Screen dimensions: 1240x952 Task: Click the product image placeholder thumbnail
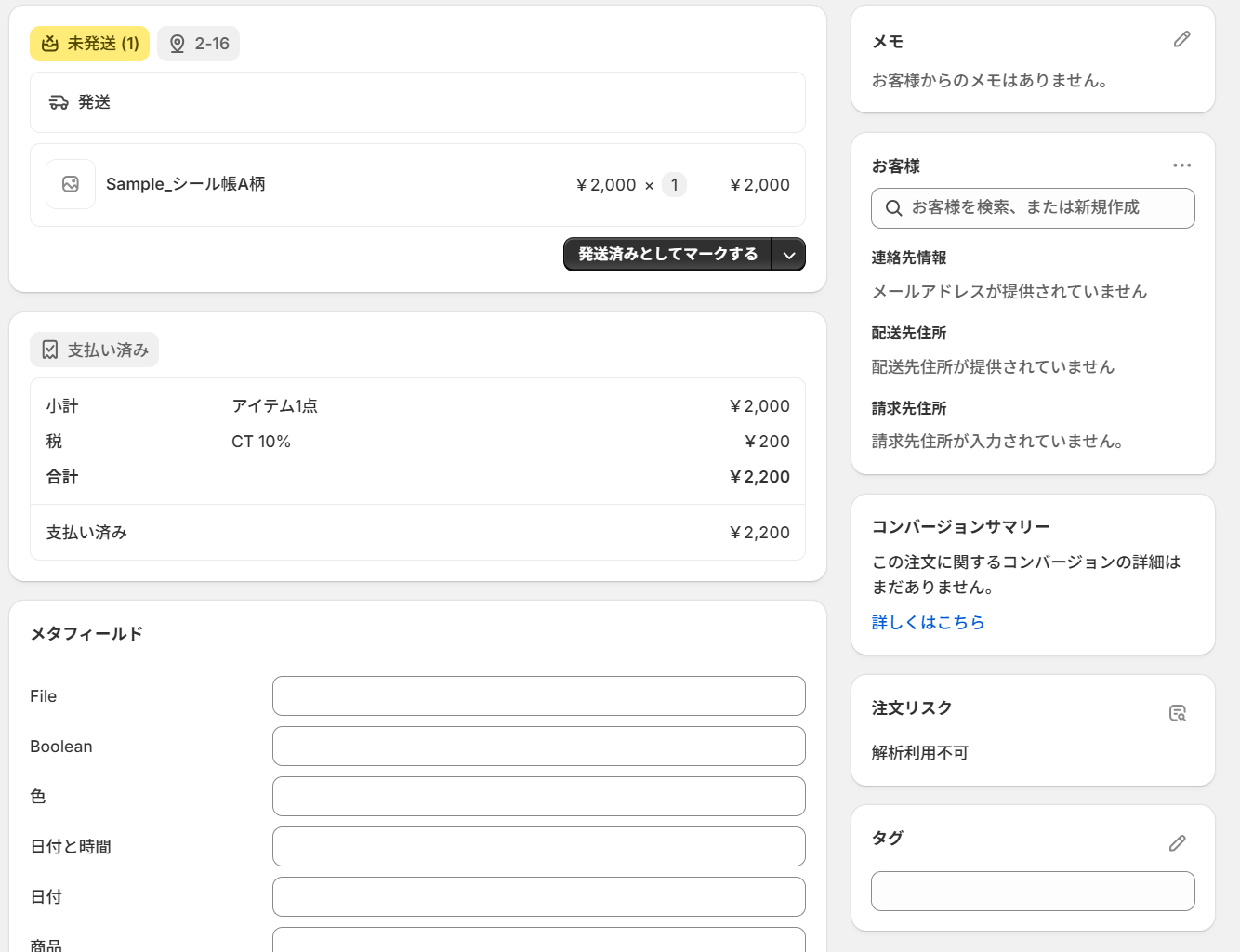click(71, 184)
